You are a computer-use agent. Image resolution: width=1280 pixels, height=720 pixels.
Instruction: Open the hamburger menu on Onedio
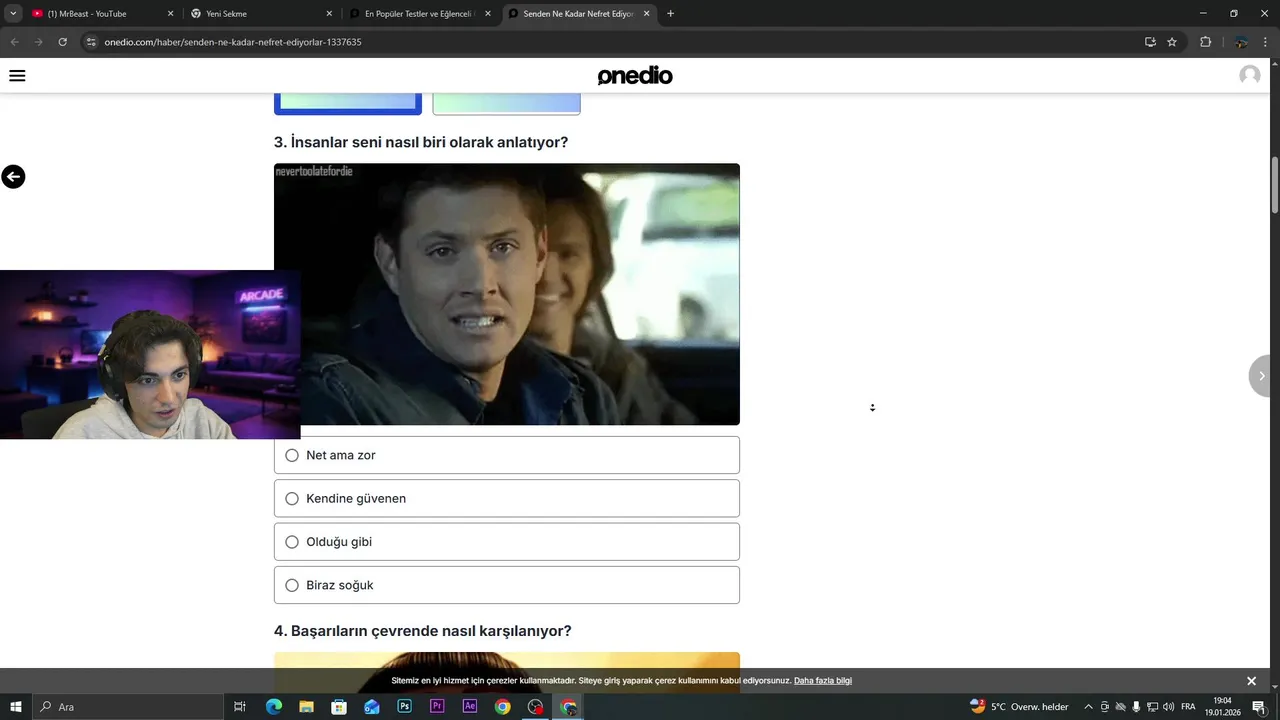[17, 76]
